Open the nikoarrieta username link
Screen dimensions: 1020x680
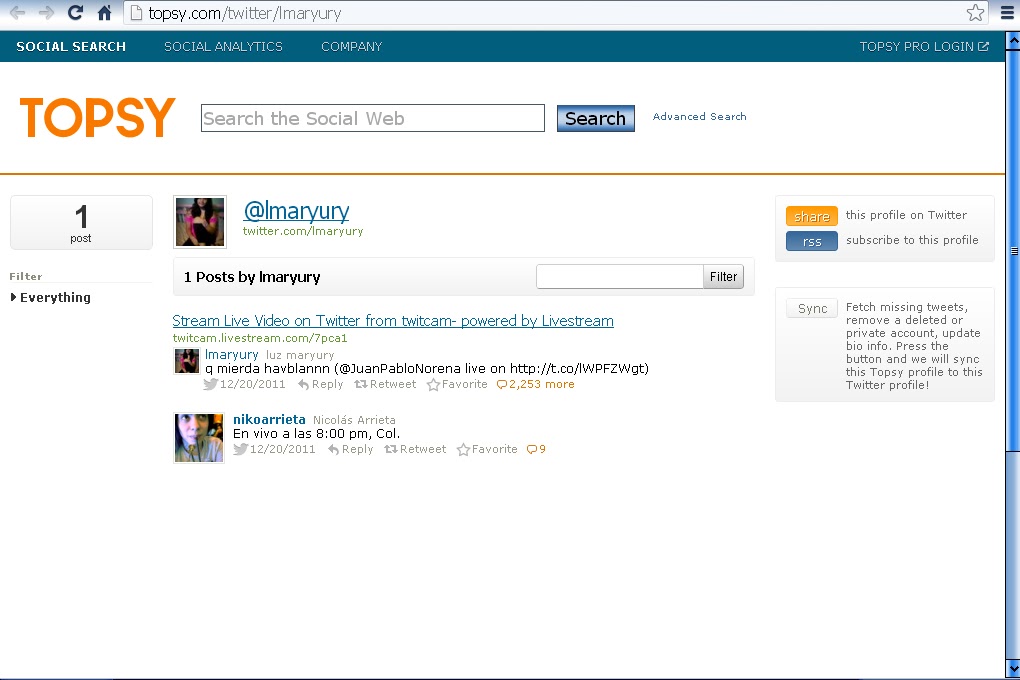coord(269,420)
